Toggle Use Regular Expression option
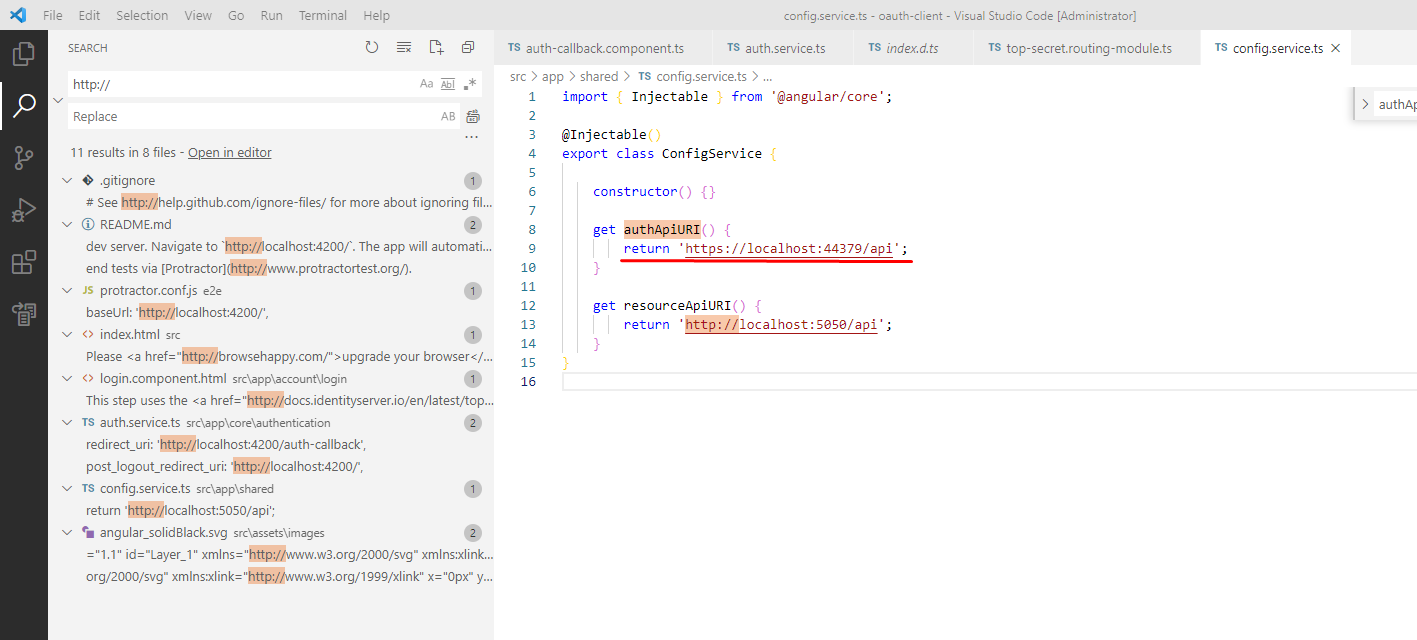This screenshot has height=640, width=1417. point(470,85)
